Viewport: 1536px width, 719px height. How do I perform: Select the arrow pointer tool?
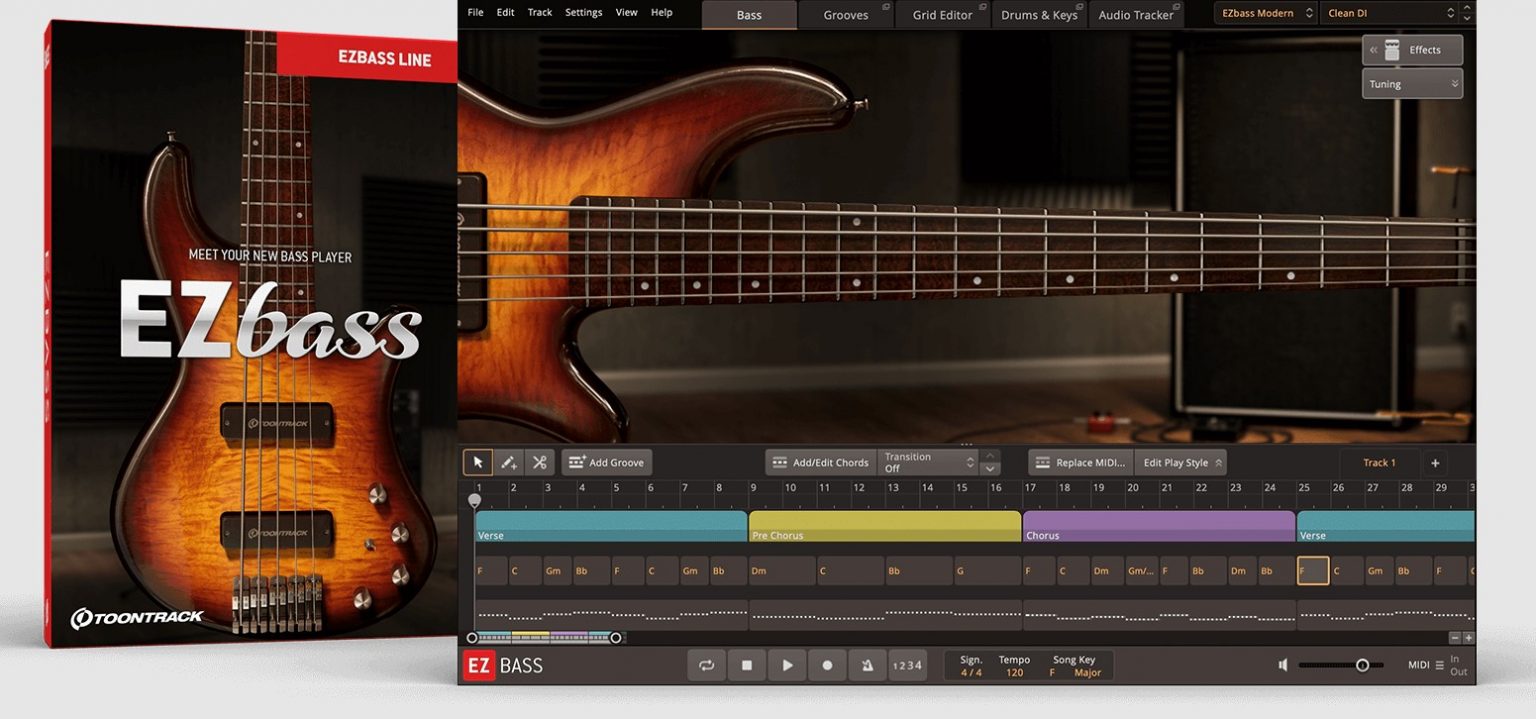(478, 462)
